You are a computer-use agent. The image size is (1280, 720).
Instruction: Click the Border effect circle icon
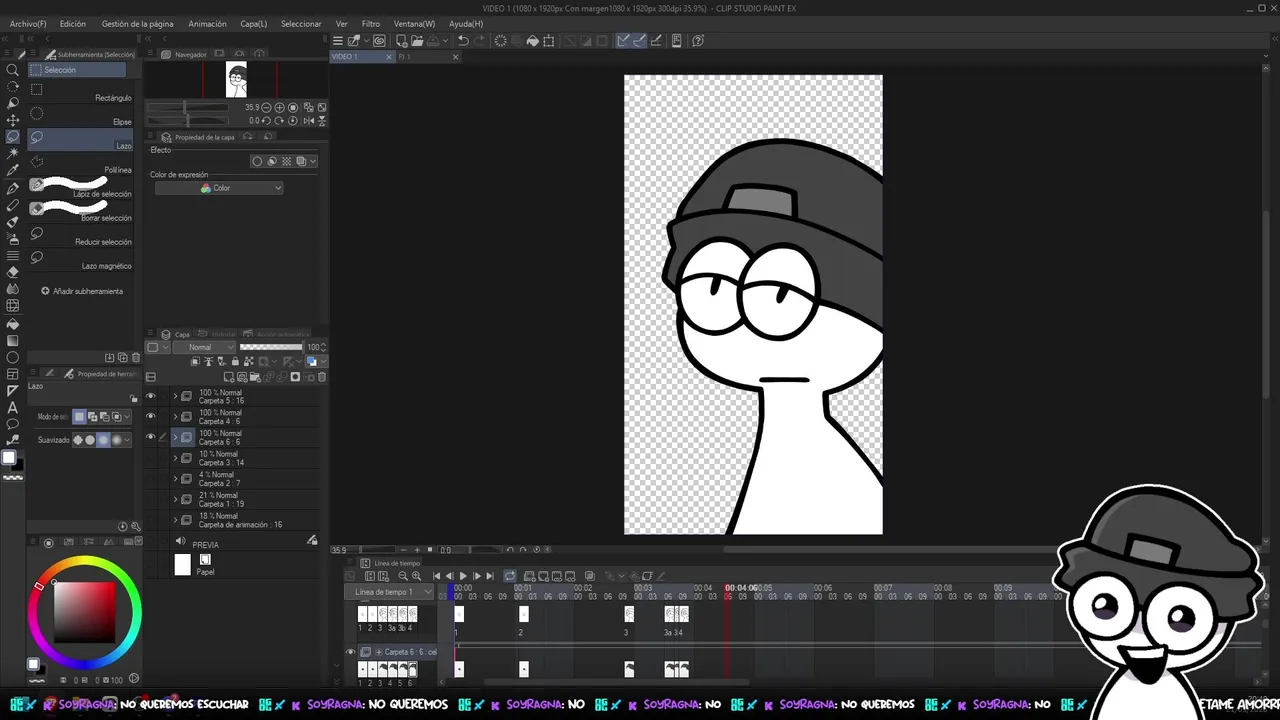point(257,161)
